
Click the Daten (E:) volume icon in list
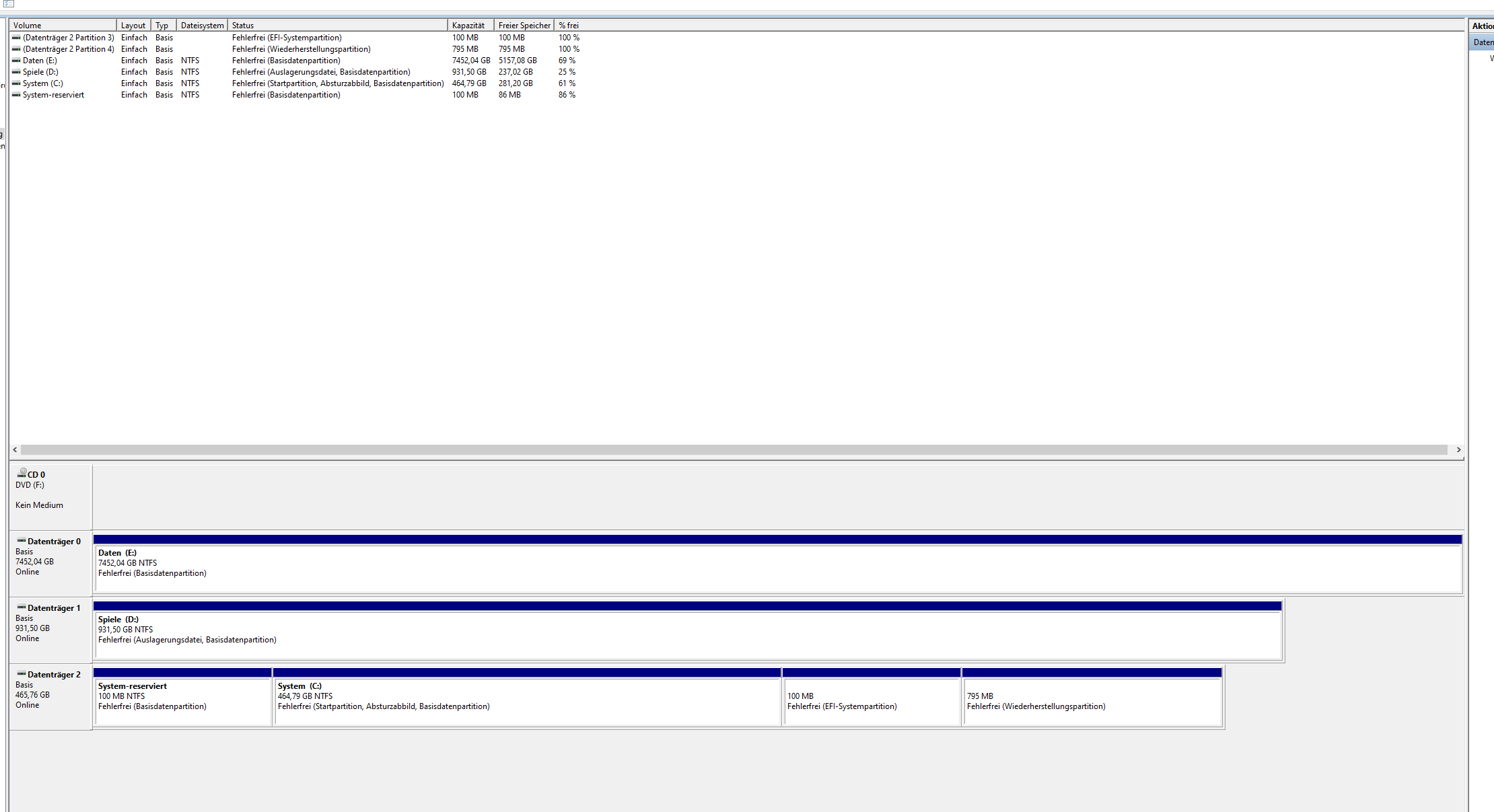click(16, 61)
